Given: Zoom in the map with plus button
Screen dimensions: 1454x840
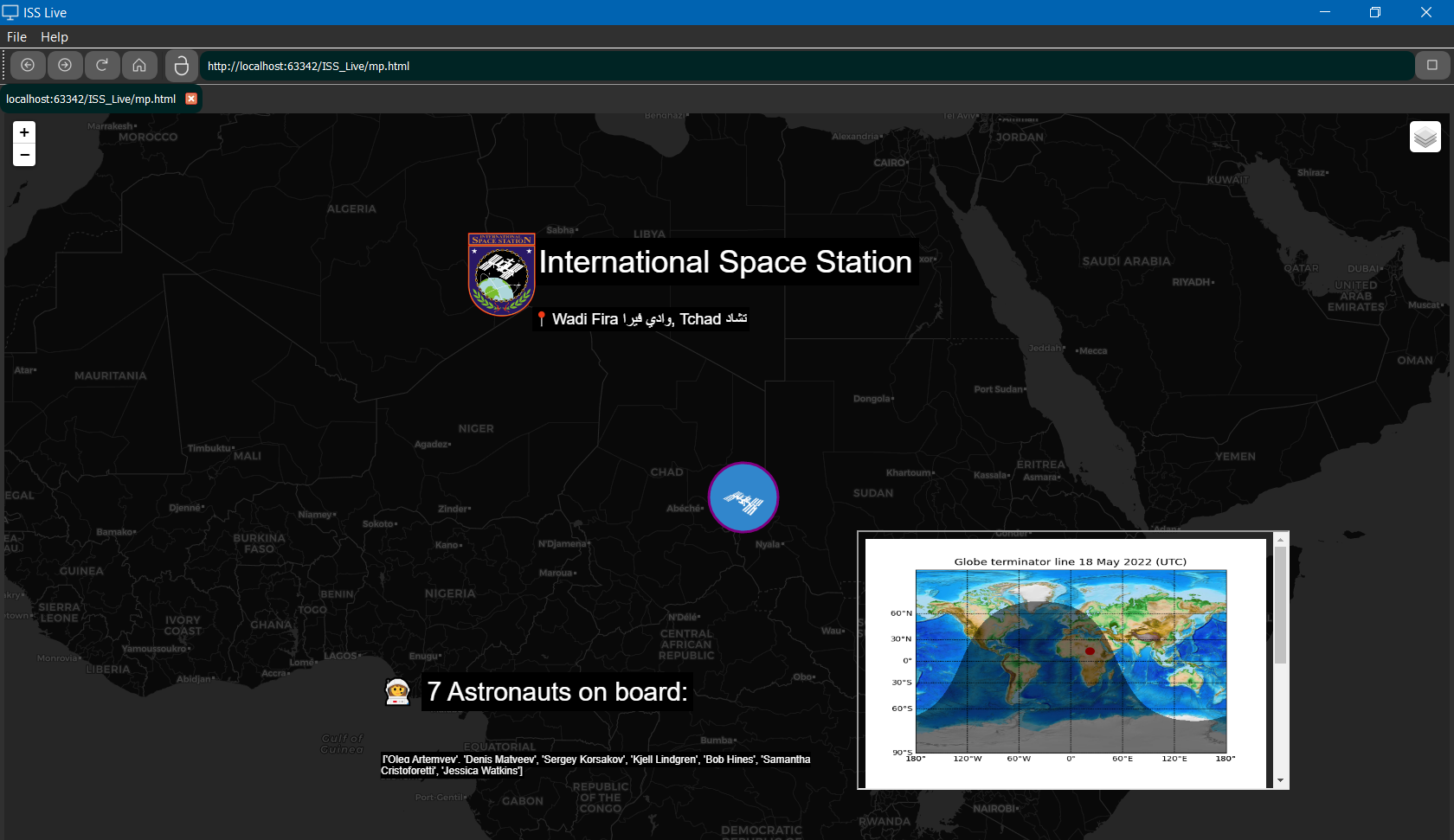Looking at the screenshot, I should tap(24, 132).
